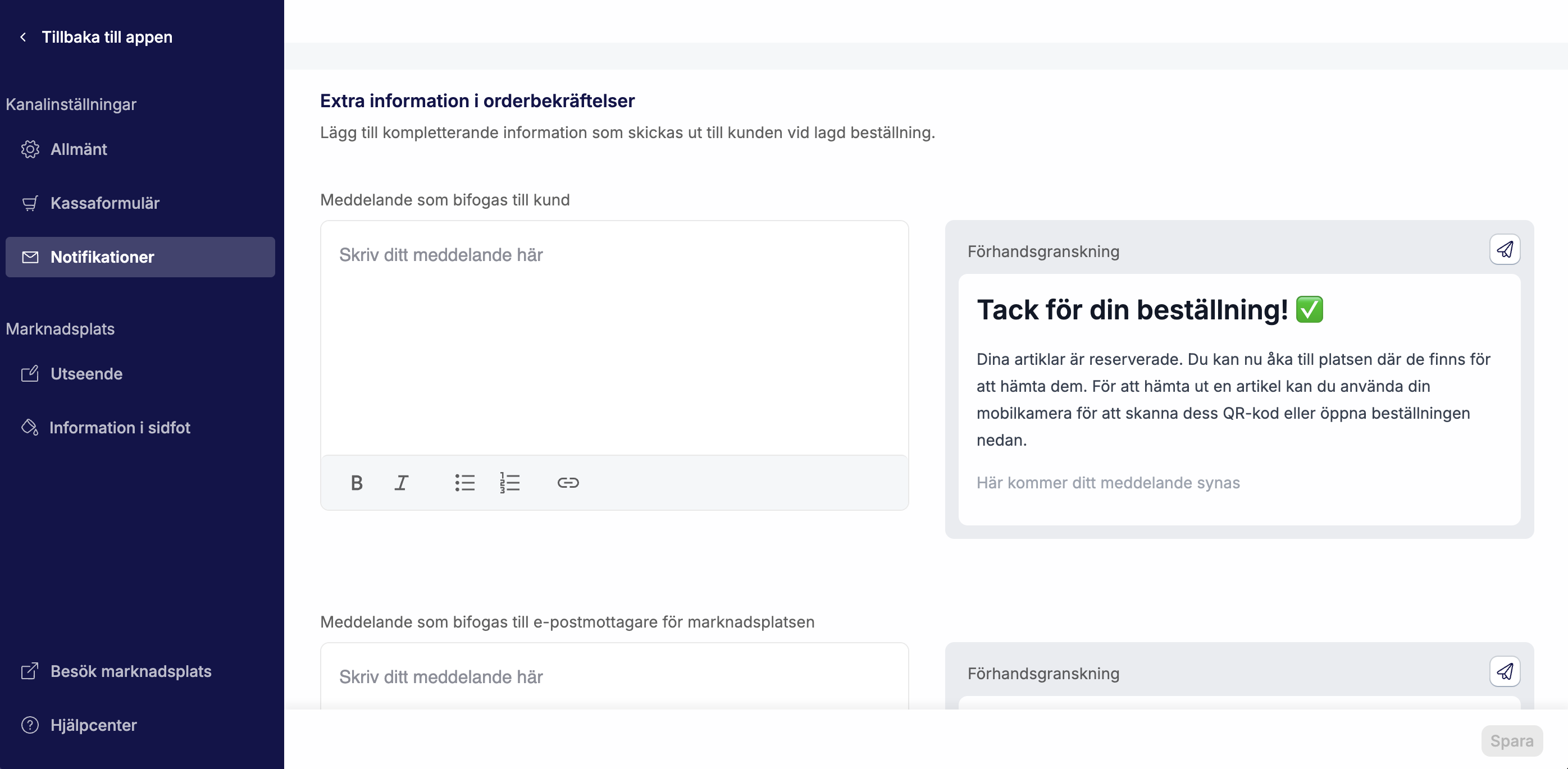Click the Utseende edit icon
The width and height of the screenshot is (1568, 769).
30,373
